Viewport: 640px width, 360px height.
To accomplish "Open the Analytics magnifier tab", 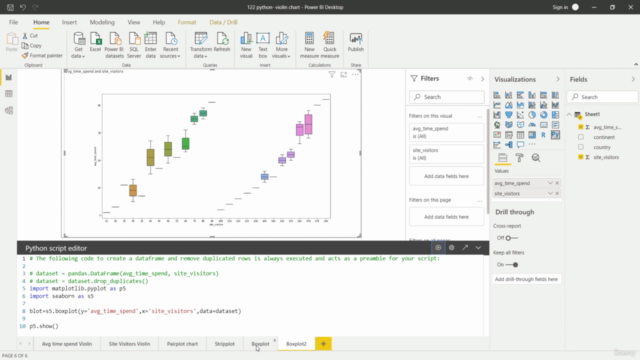I will (x=536, y=158).
